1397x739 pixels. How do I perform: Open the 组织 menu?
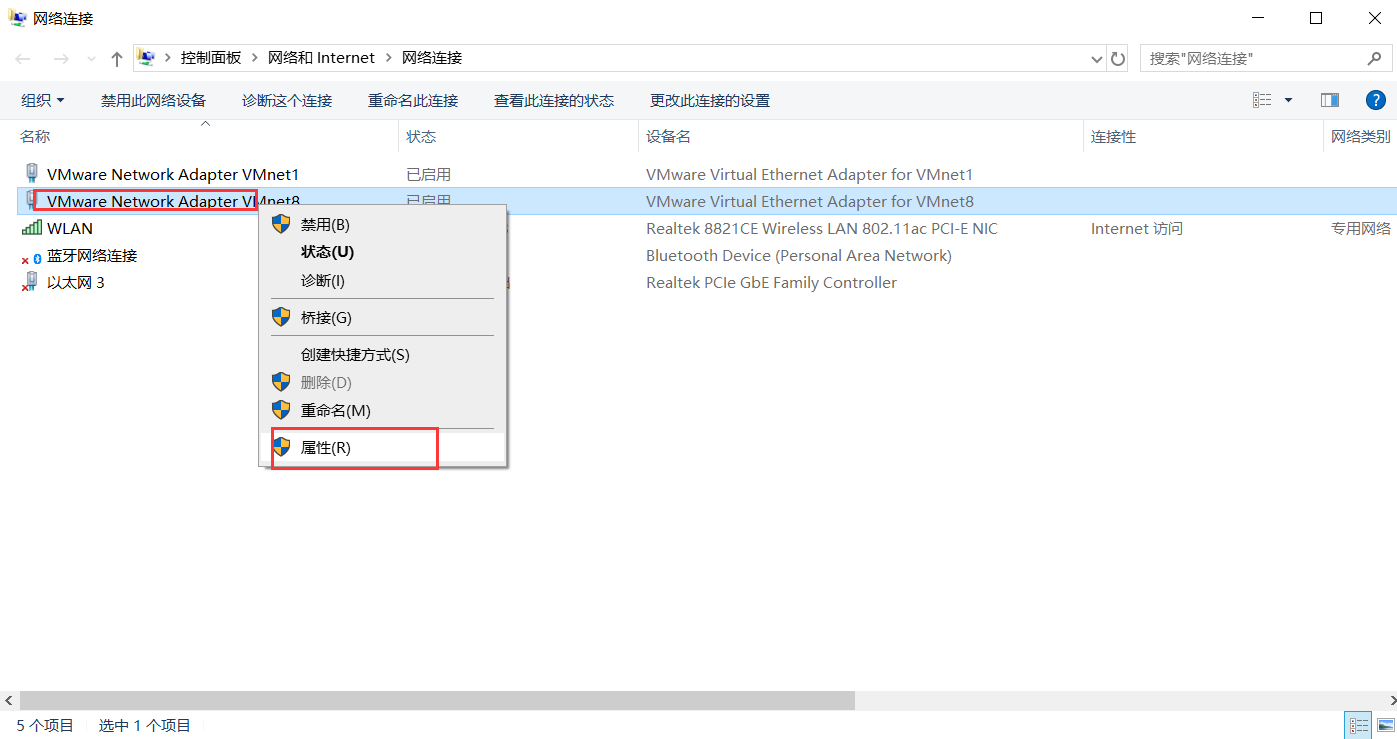pos(43,100)
